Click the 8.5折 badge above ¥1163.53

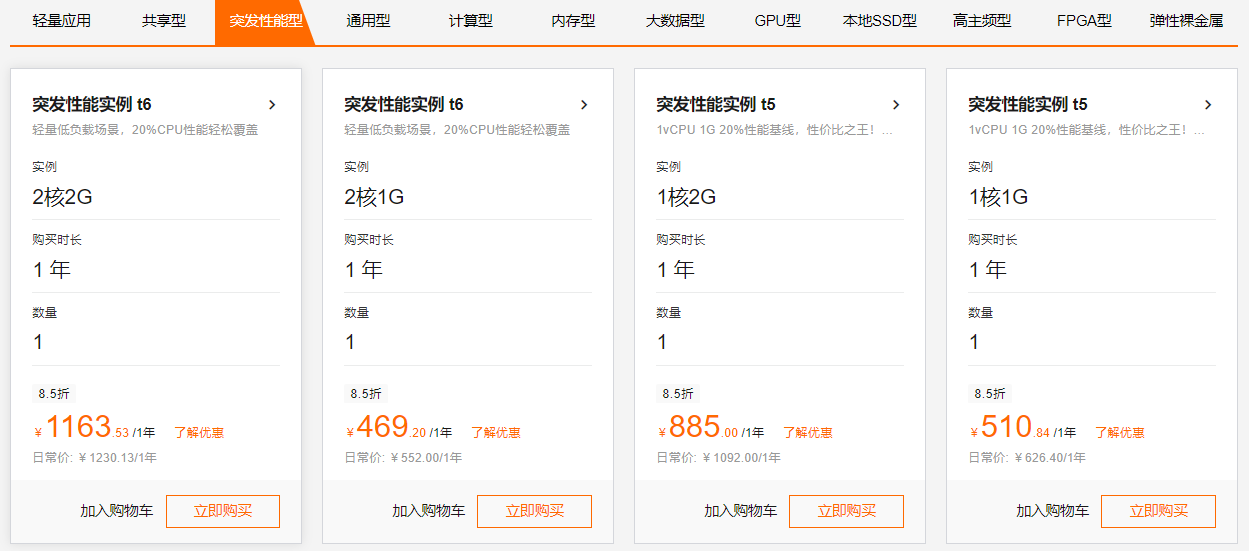(54, 393)
